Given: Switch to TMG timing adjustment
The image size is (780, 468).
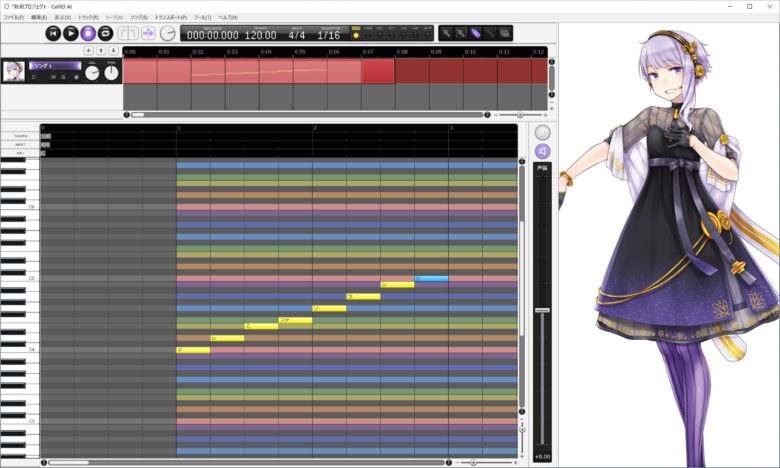Looking at the screenshot, I should pyautogui.click(x=368, y=33).
